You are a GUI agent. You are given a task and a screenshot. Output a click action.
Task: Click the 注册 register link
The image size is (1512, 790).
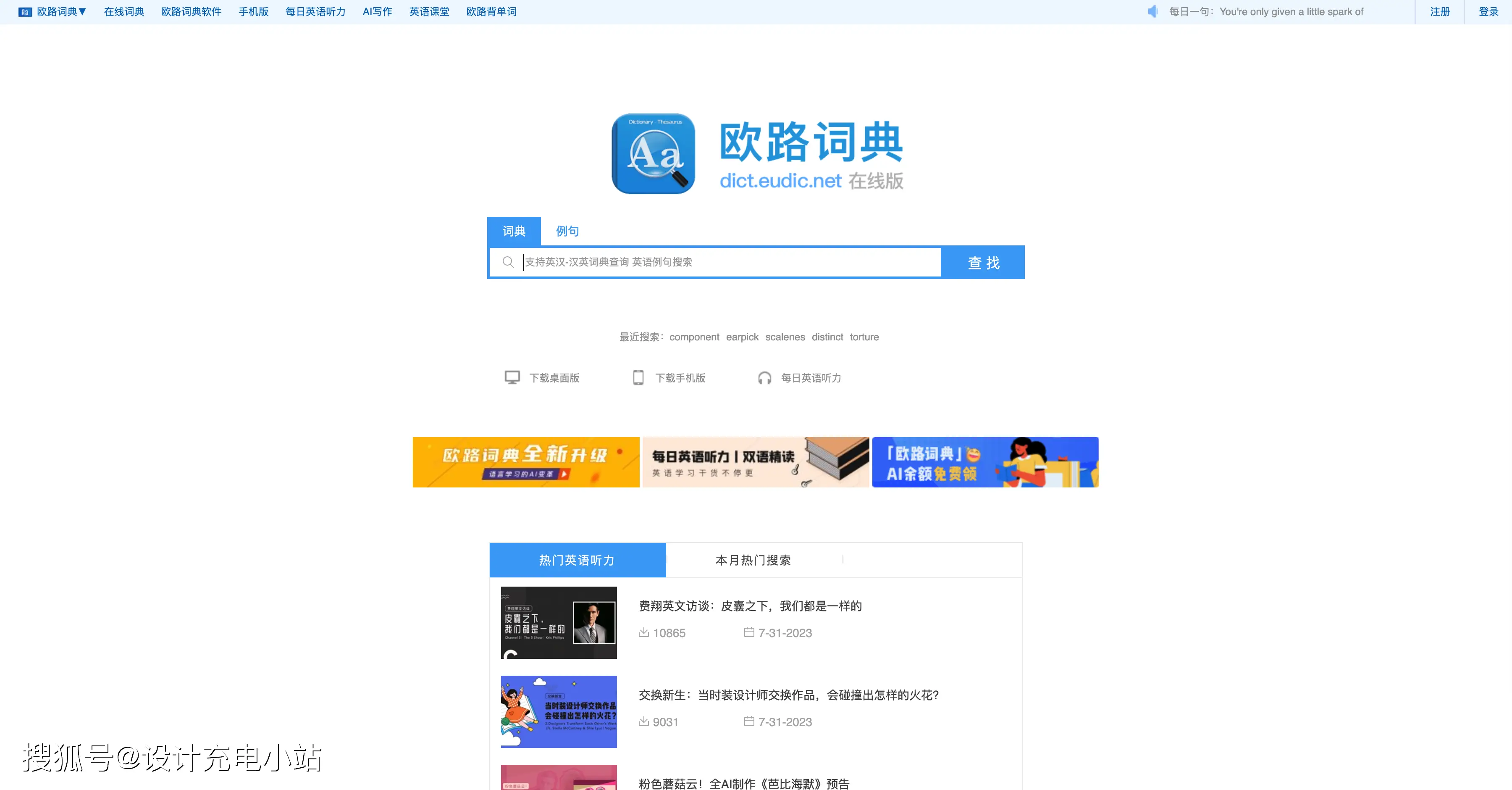click(x=1440, y=12)
